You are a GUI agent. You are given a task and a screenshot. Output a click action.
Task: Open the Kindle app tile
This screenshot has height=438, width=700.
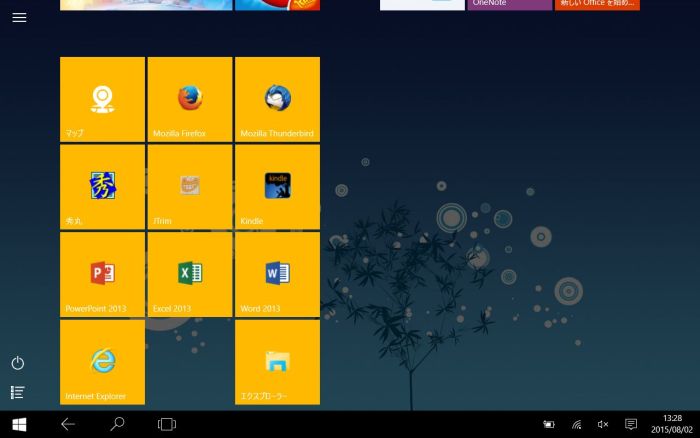point(277,187)
